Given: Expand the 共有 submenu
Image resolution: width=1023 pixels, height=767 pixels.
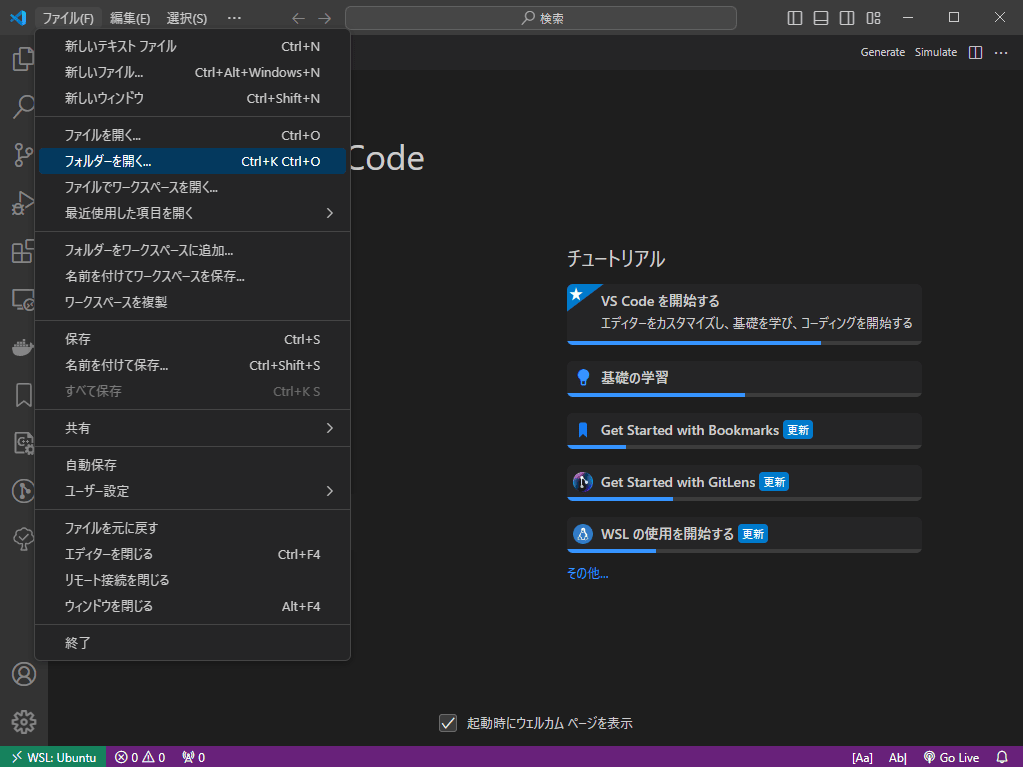Looking at the screenshot, I should (x=192, y=428).
